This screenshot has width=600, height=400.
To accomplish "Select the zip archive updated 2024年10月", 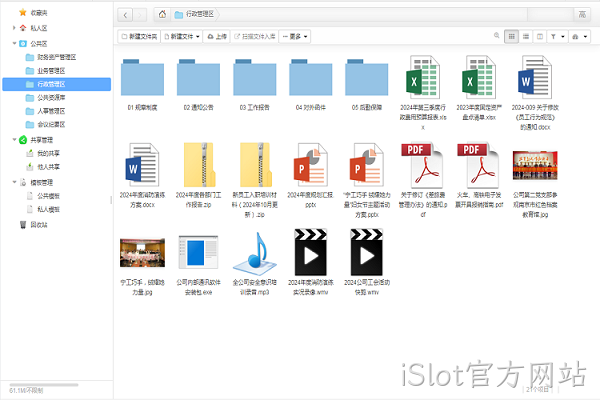I will (254, 165).
